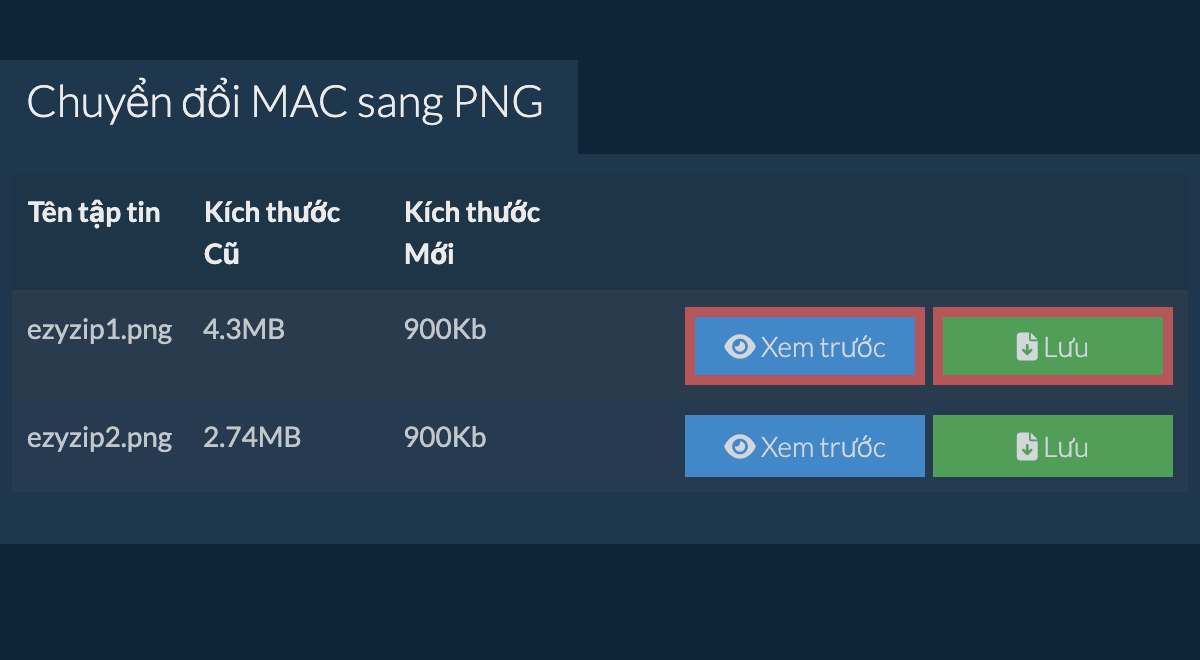
Task: Select the 'Chuyển đổi MAC sang PNG' title tab
Action: click(285, 103)
